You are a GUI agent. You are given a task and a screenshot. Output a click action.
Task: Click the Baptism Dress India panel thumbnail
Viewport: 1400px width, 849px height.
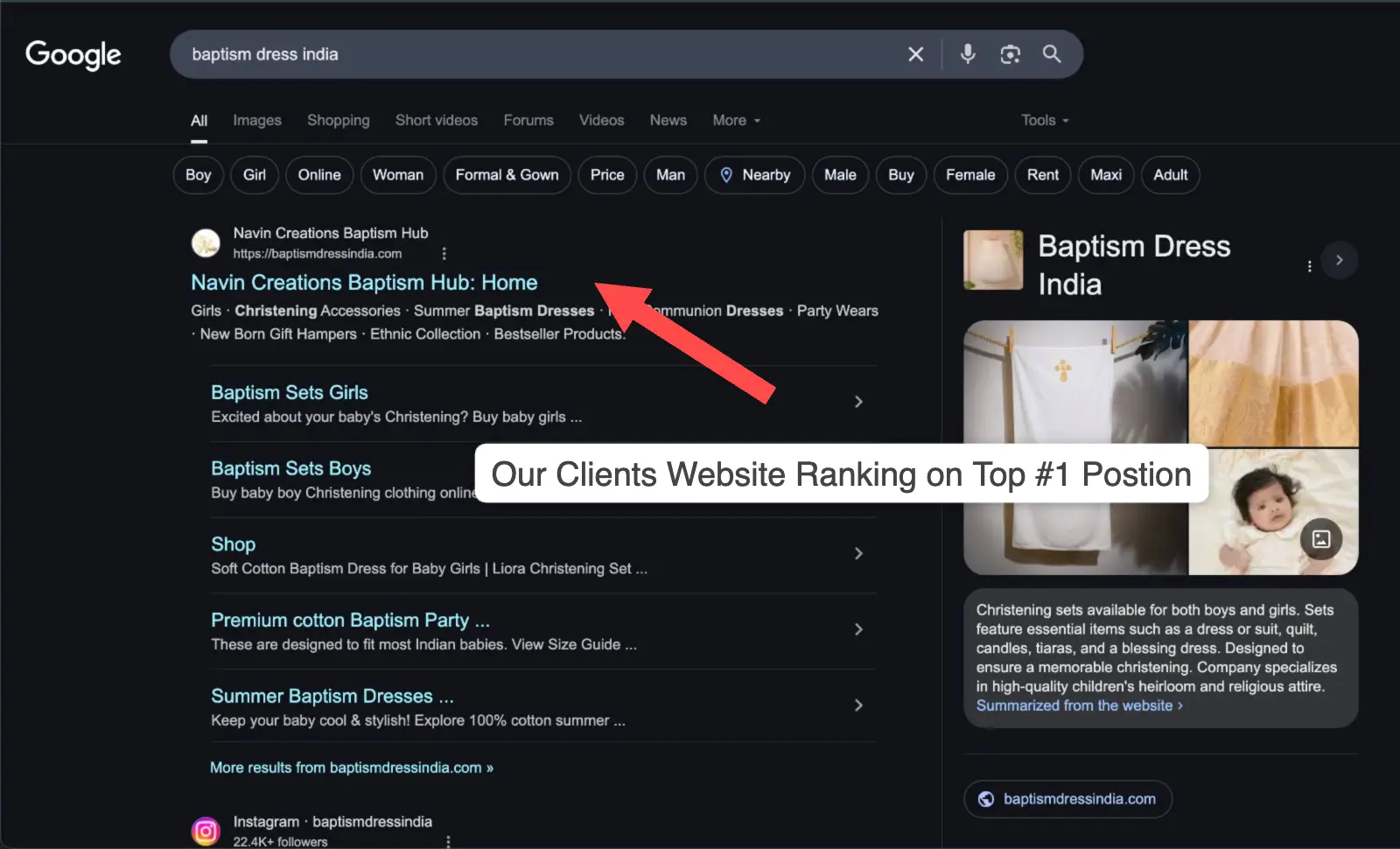(993, 260)
